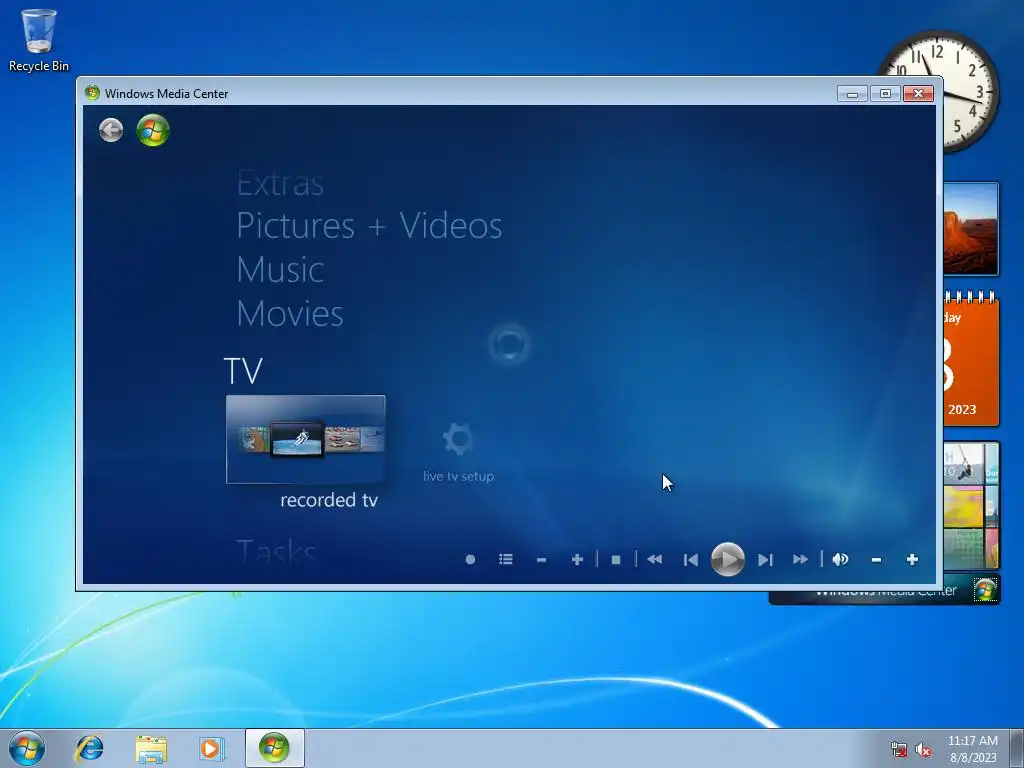This screenshot has height=768, width=1024.
Task: Minimize the Windows Media Center window
Action: 852,94
